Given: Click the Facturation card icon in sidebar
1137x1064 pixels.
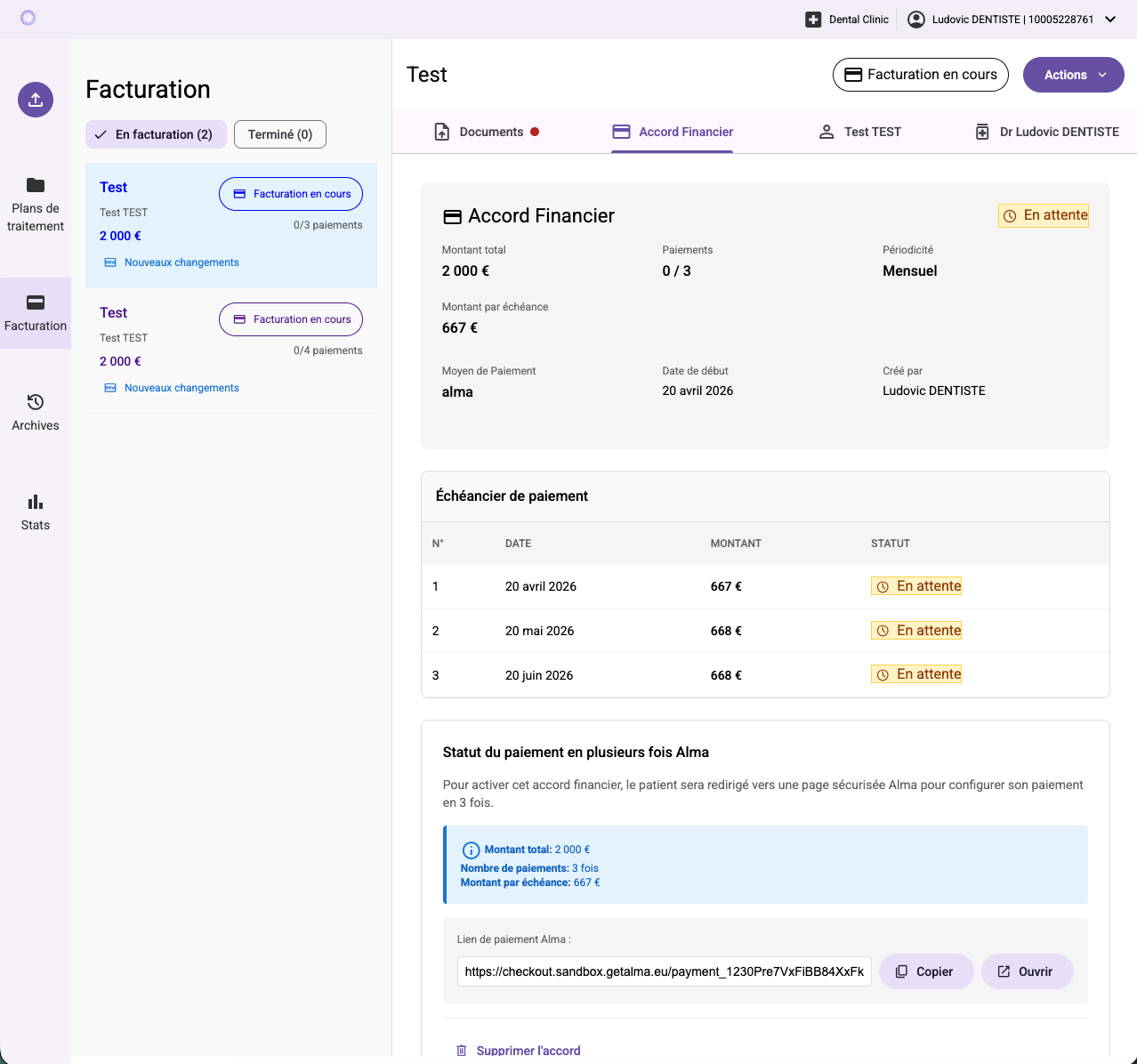Looking at the screenshot, I should click(36, 302).
